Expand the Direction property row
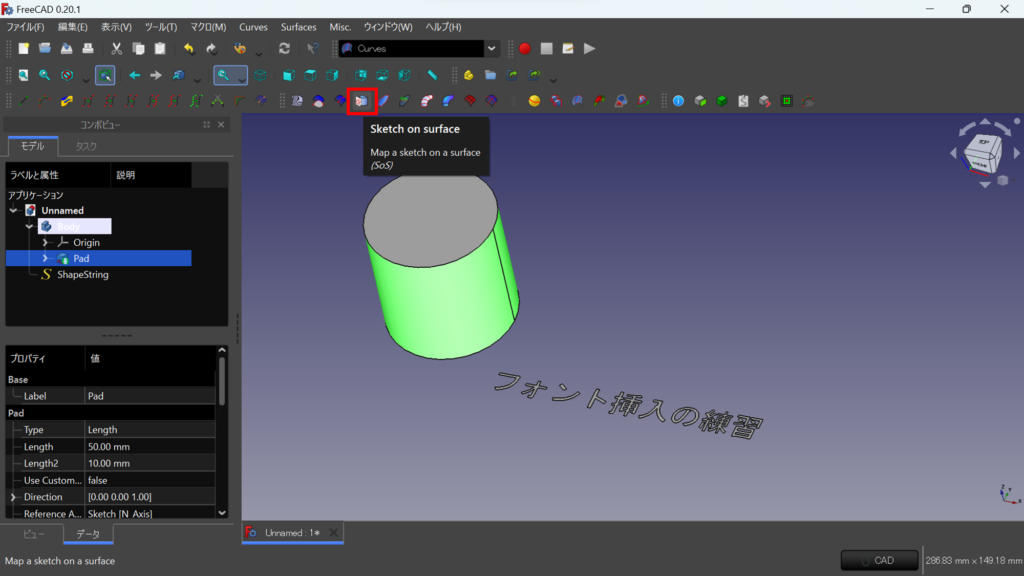This screenshot has width=1024, height=576. [13, 497]
